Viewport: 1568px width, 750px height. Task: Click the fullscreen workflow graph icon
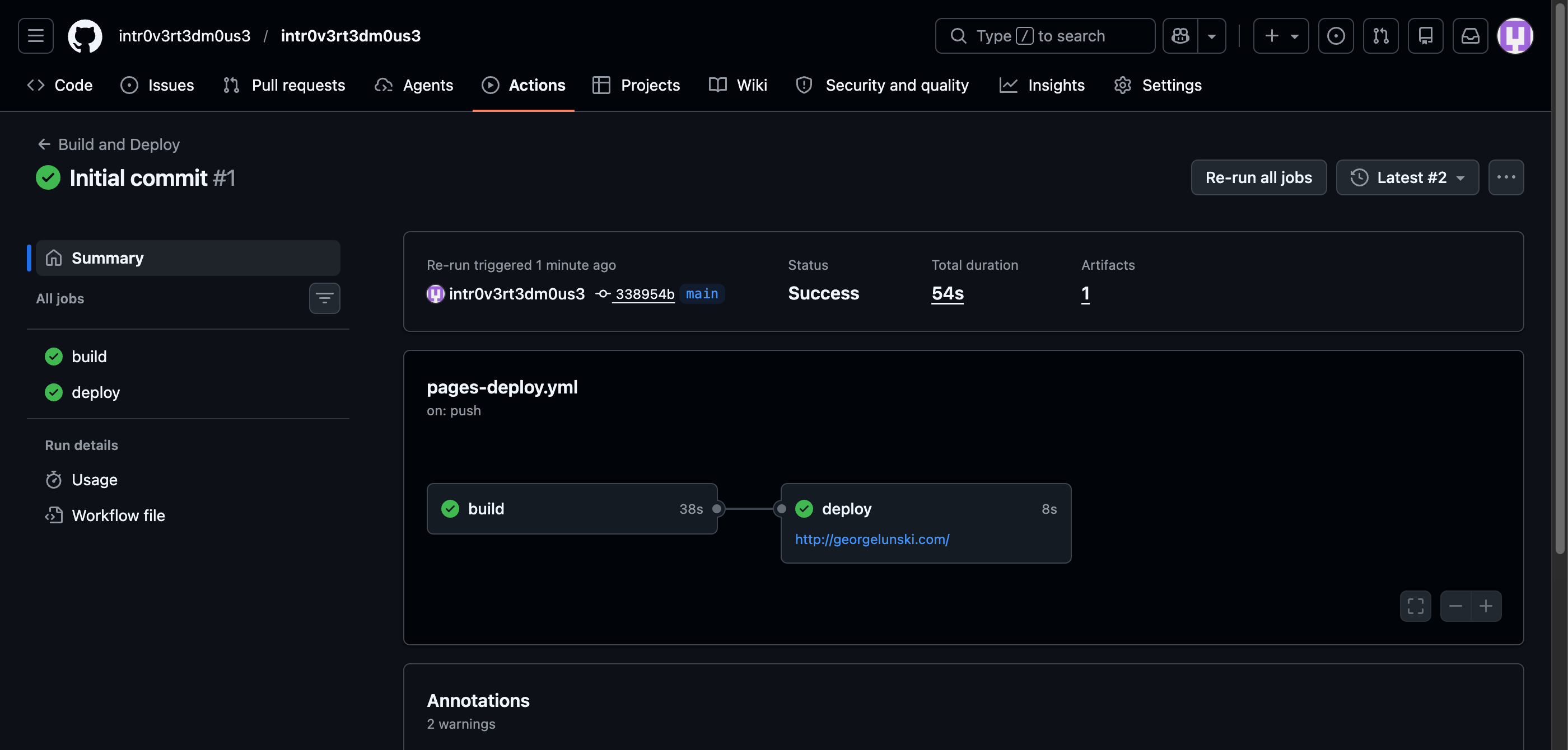pos(1415,606)
